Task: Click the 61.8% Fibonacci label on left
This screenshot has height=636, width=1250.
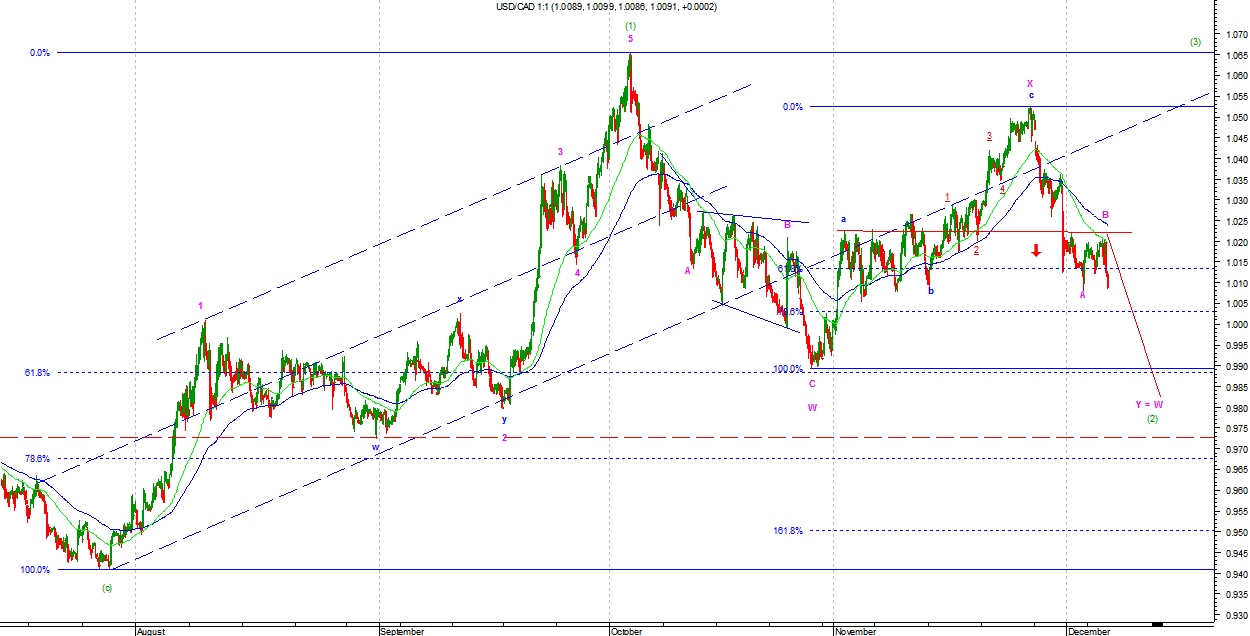Action: click(37, 372)
